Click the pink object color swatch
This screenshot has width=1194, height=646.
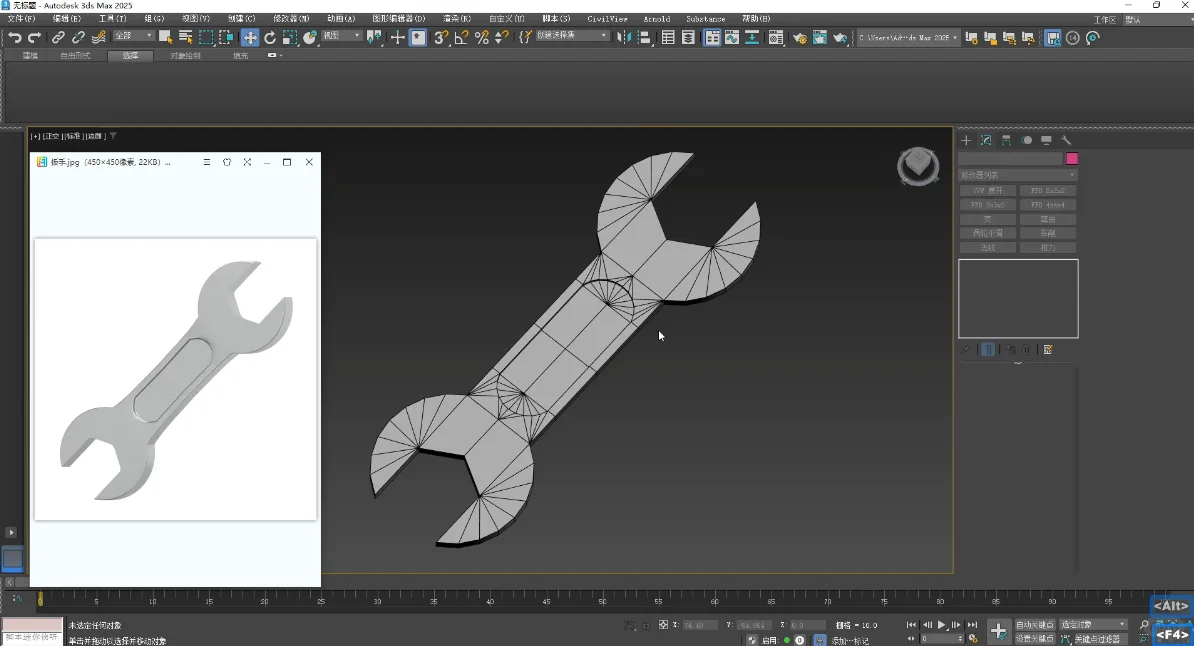[x=1072, y=158]
